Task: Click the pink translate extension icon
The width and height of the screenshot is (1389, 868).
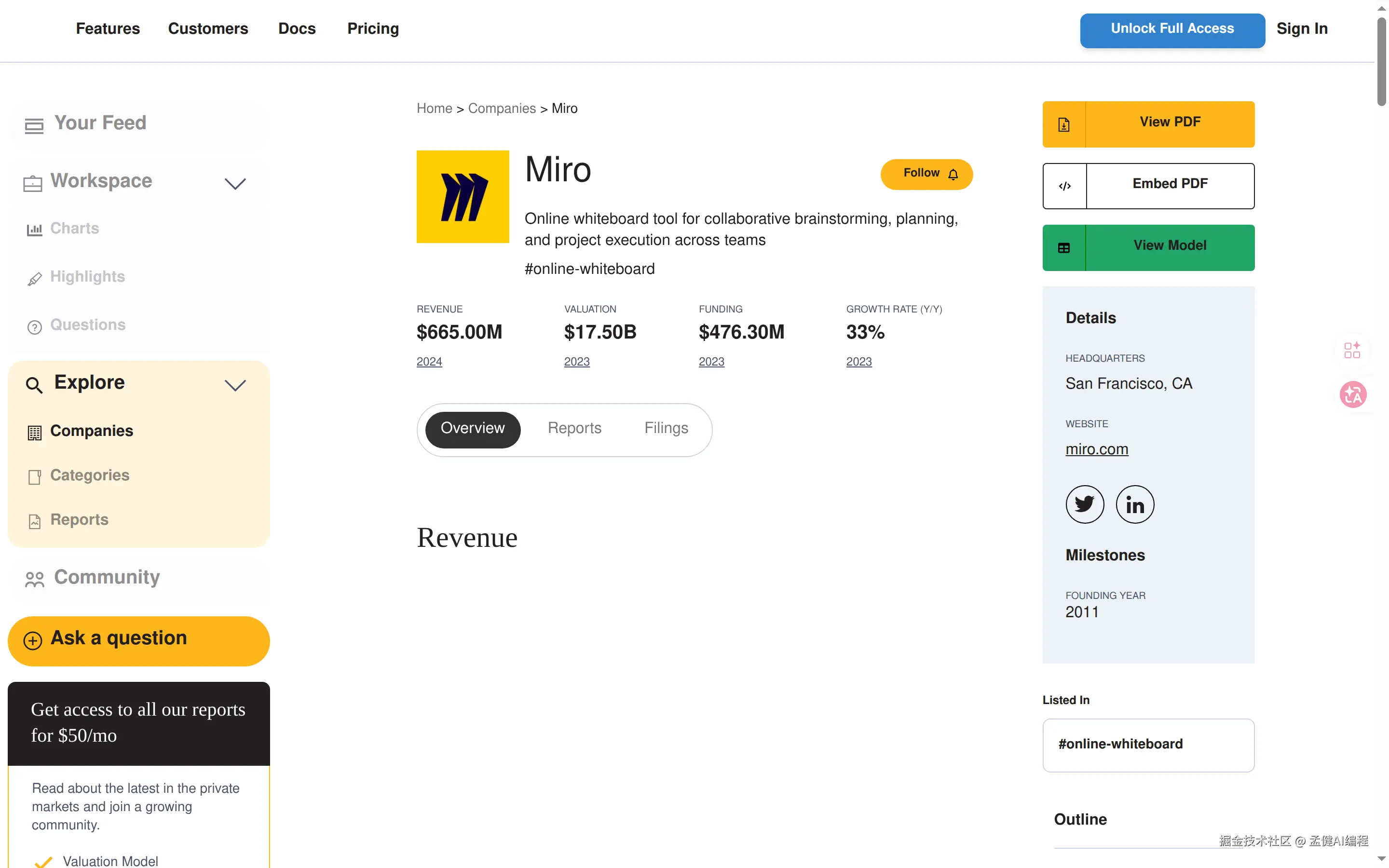Action: pyautogui.click(x=1352, y=394)
